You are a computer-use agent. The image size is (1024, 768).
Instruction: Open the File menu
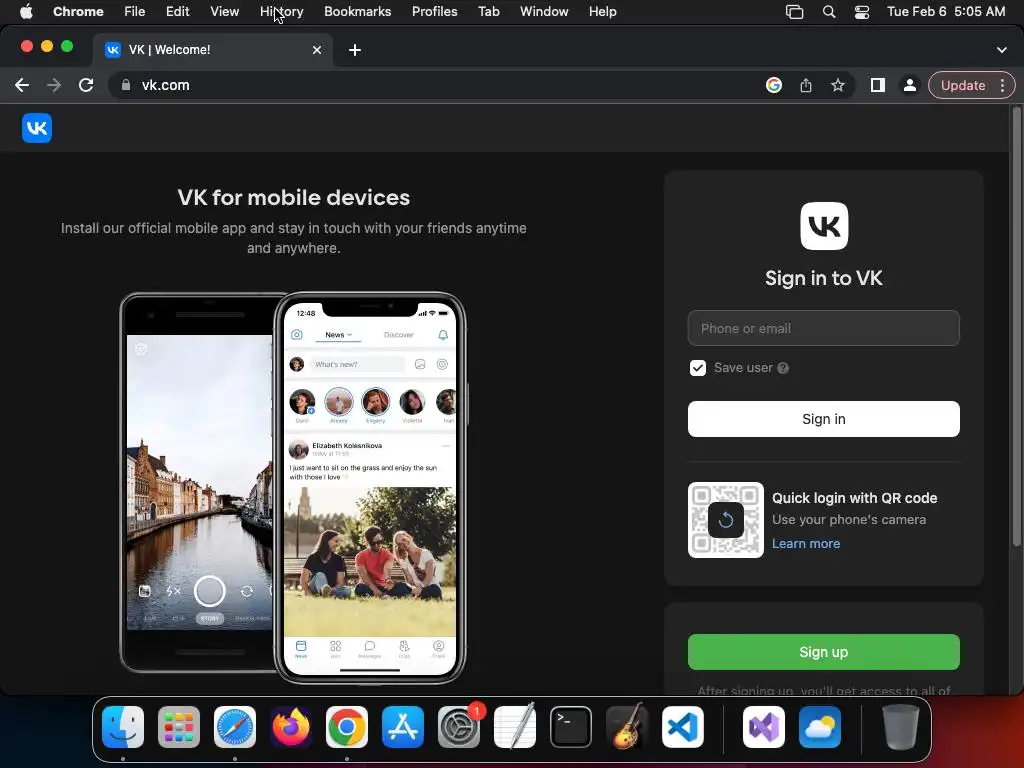135,12
